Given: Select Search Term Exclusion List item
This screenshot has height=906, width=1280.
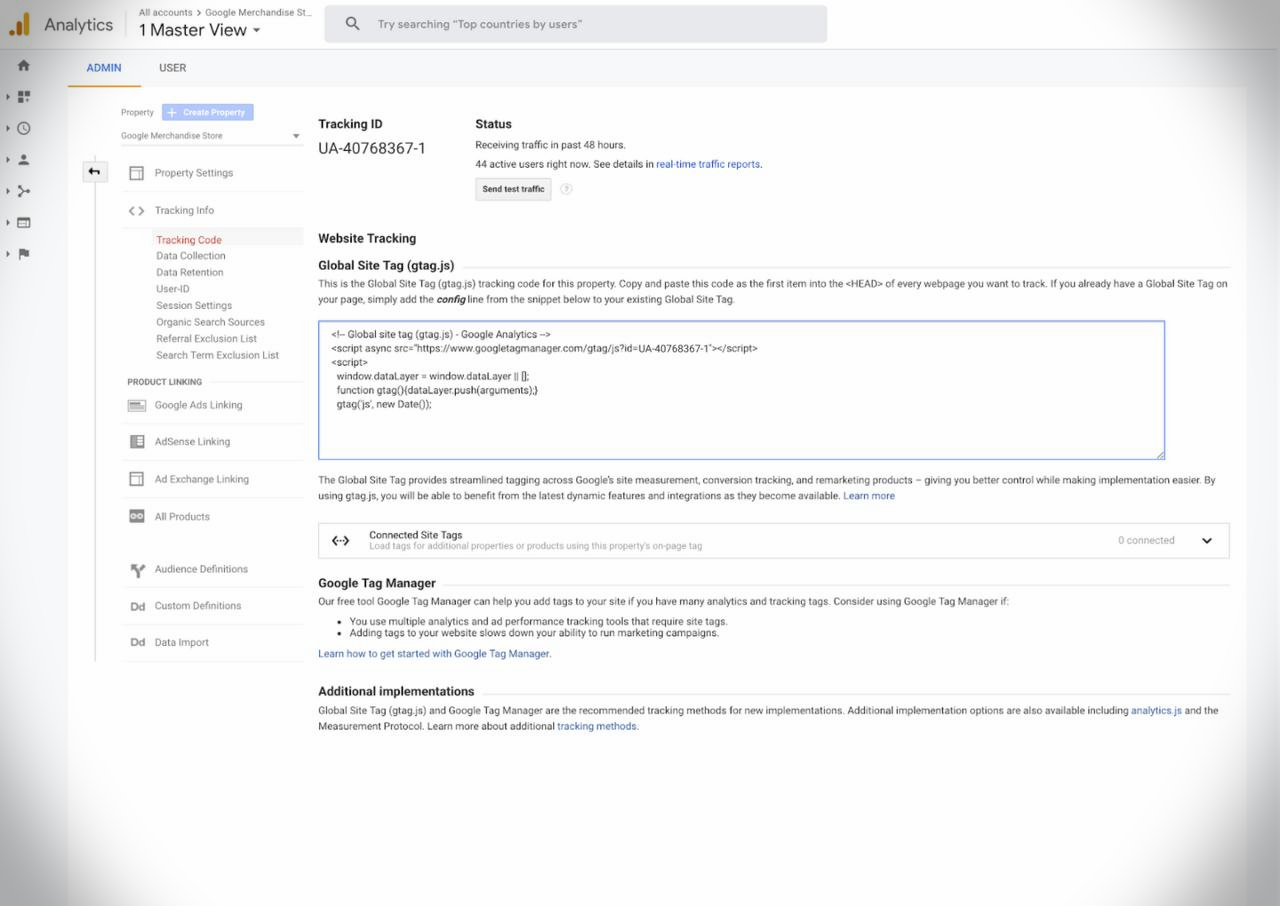Looking at the screenshot, I should click(x=217, y=355).
